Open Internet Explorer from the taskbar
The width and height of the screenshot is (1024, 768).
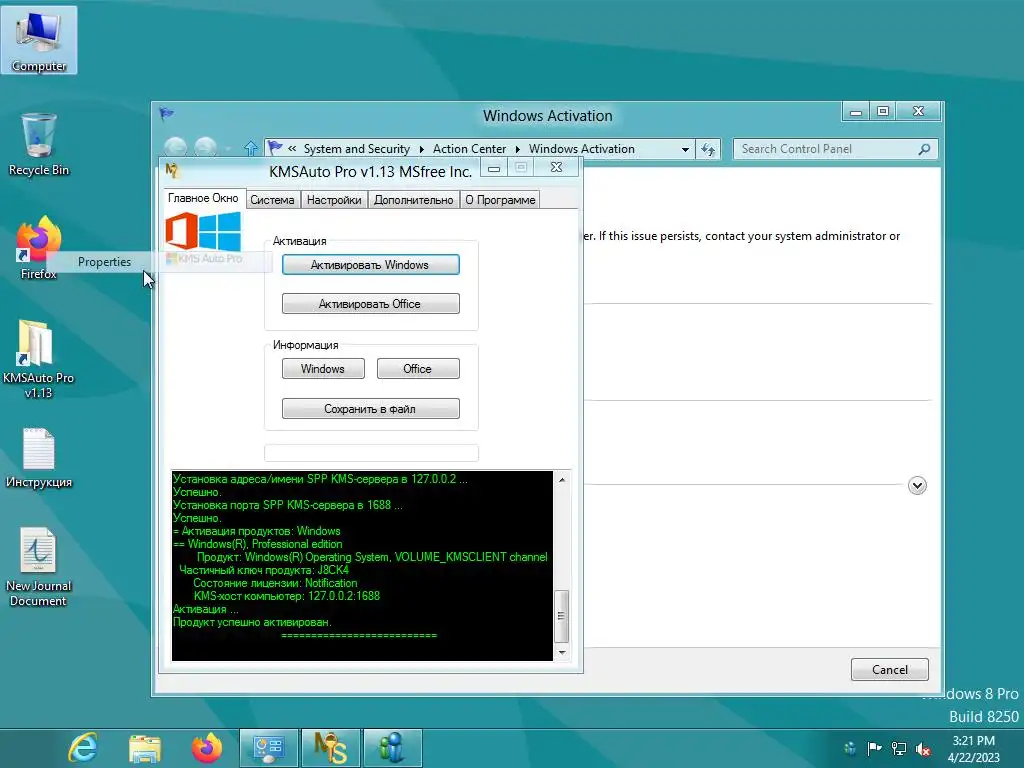tap(83, 748)
